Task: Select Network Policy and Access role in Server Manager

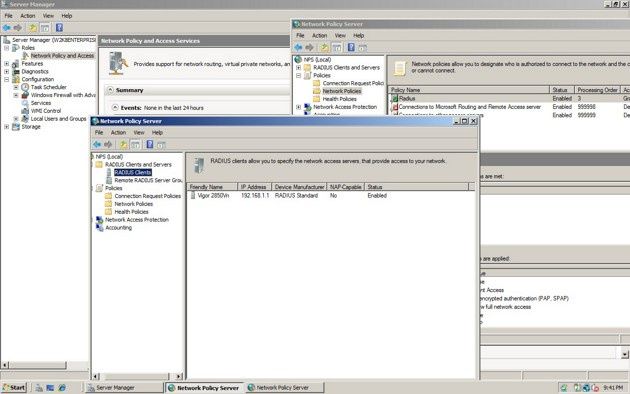Action: pos(62,56)
